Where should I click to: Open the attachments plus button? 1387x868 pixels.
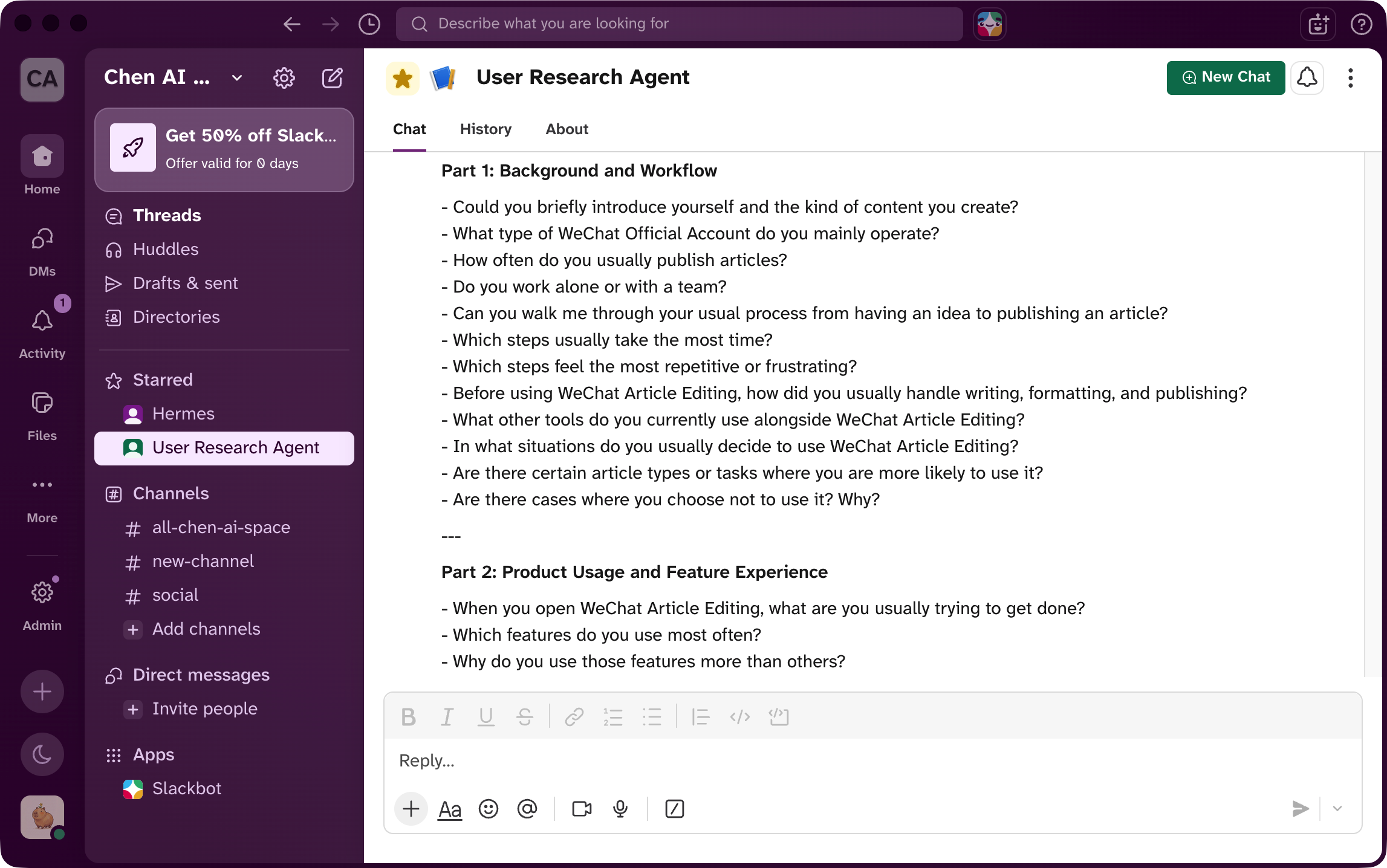[411, 809]
